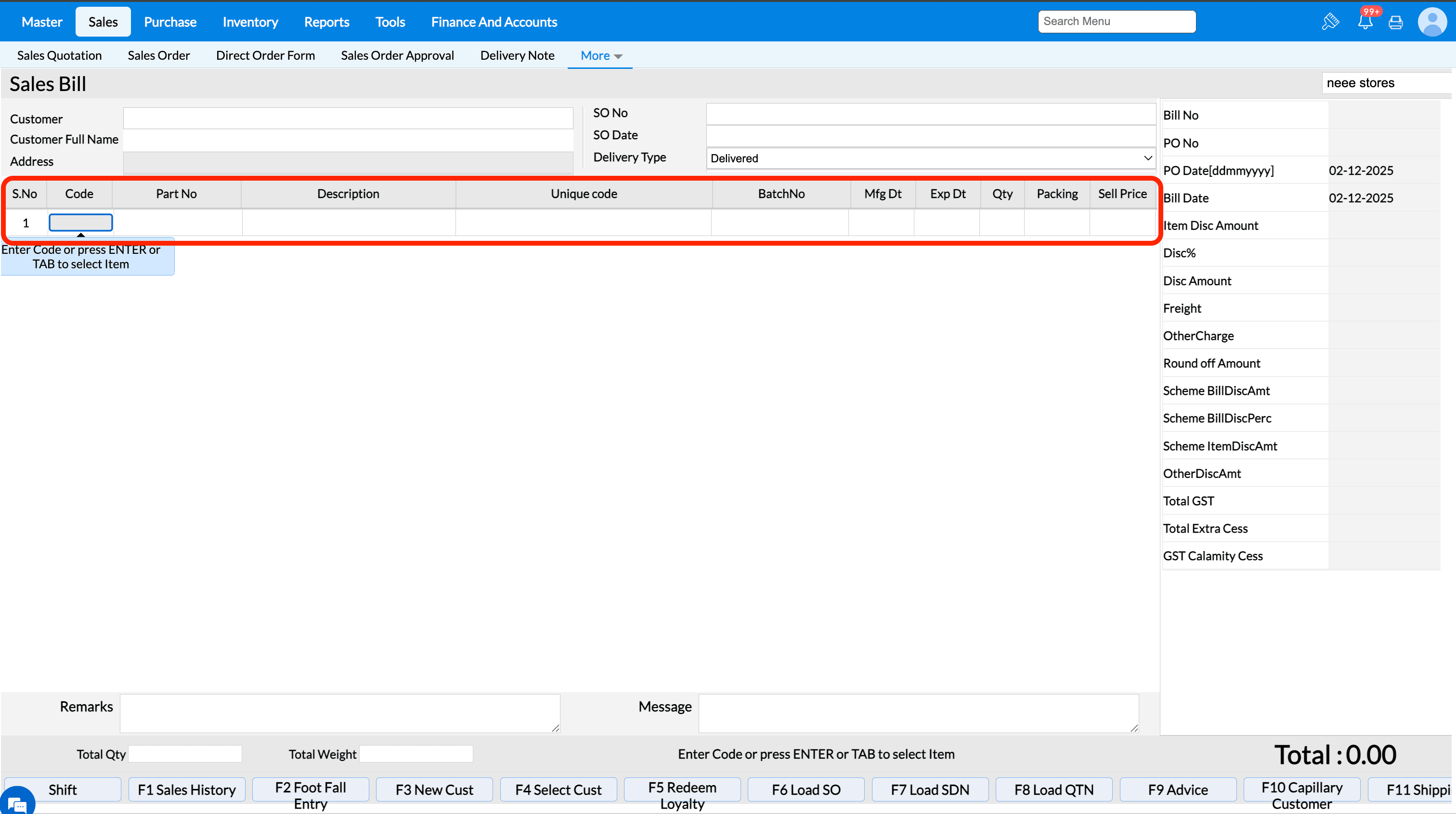1456x814 pixels.
Task: Click the F6 Load SO button
Action: point(806,789)
